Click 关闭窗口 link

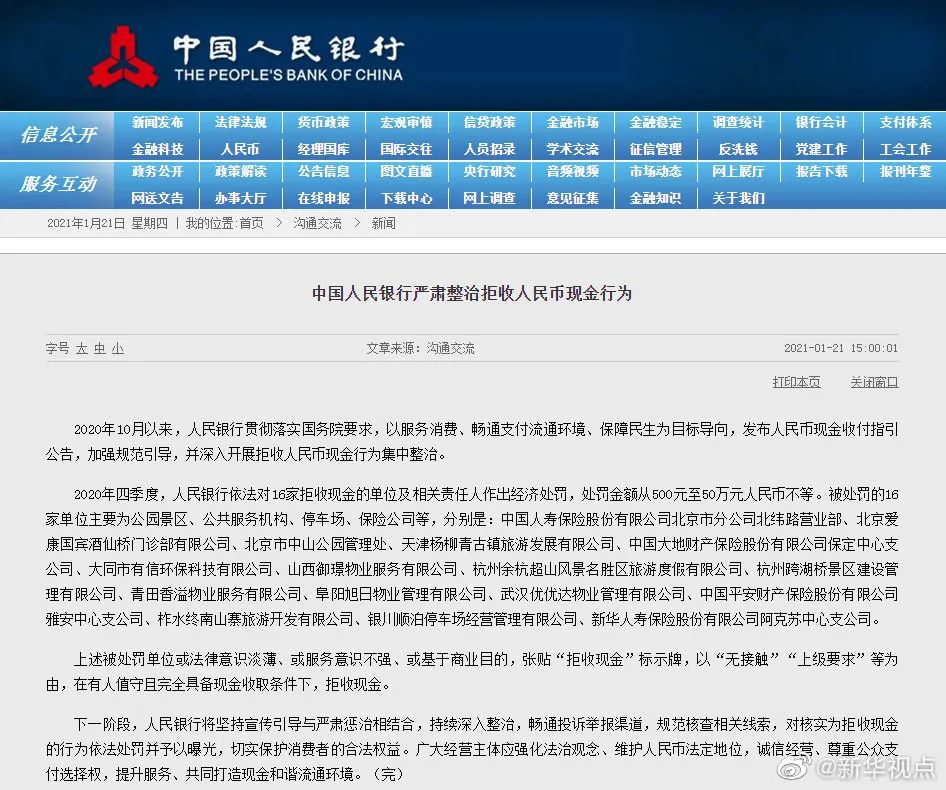click(x=874, y=382)
